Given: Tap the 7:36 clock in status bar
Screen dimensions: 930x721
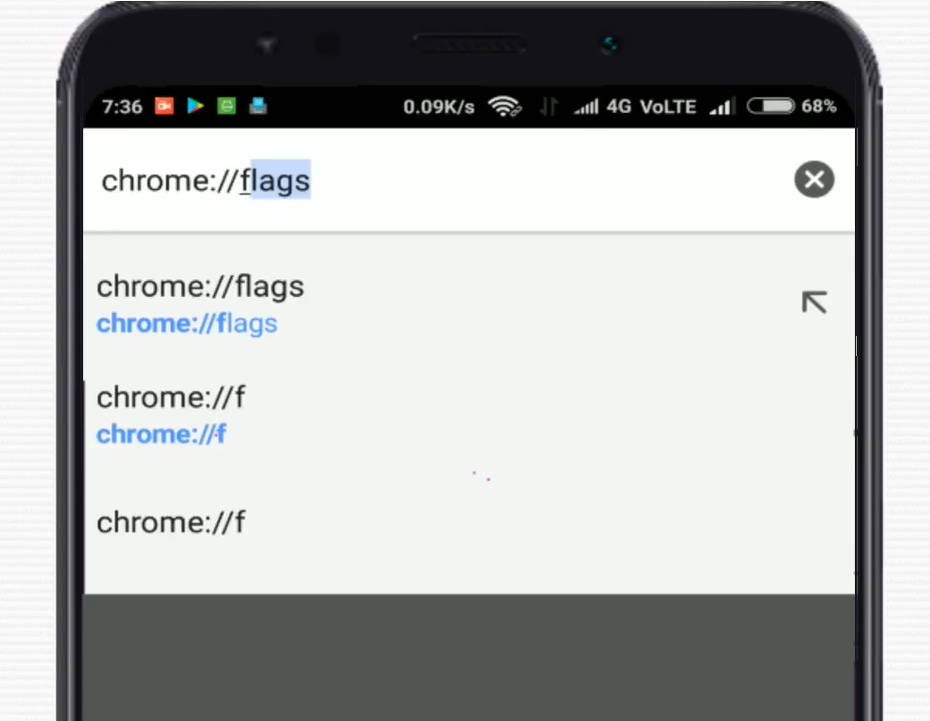Looking at the screenshot, I should tap(122, 107).
